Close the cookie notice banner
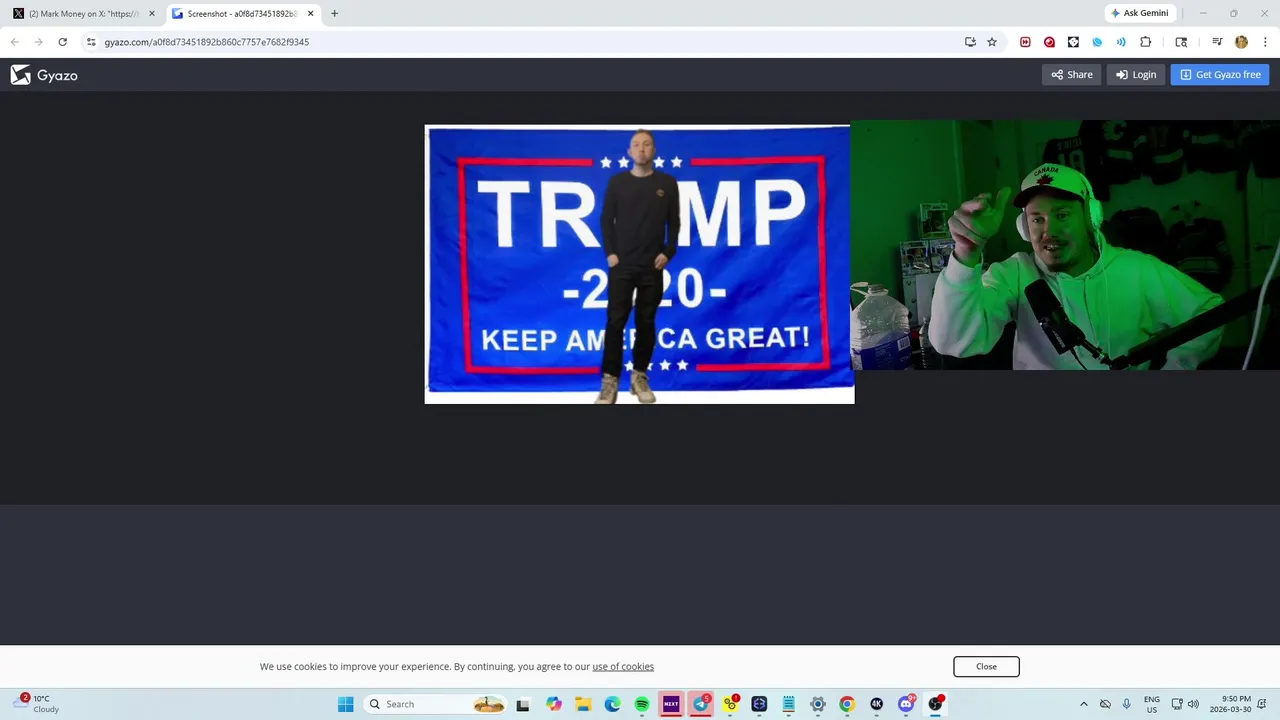 (x=986, y=667)
